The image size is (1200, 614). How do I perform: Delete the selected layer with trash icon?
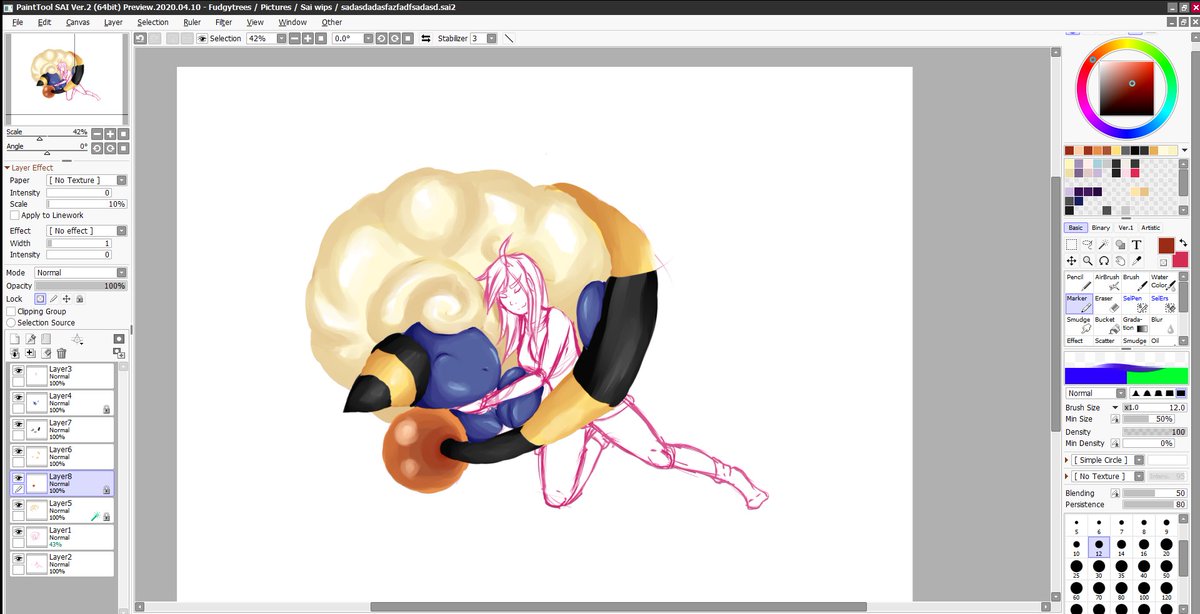click(62, 353)
